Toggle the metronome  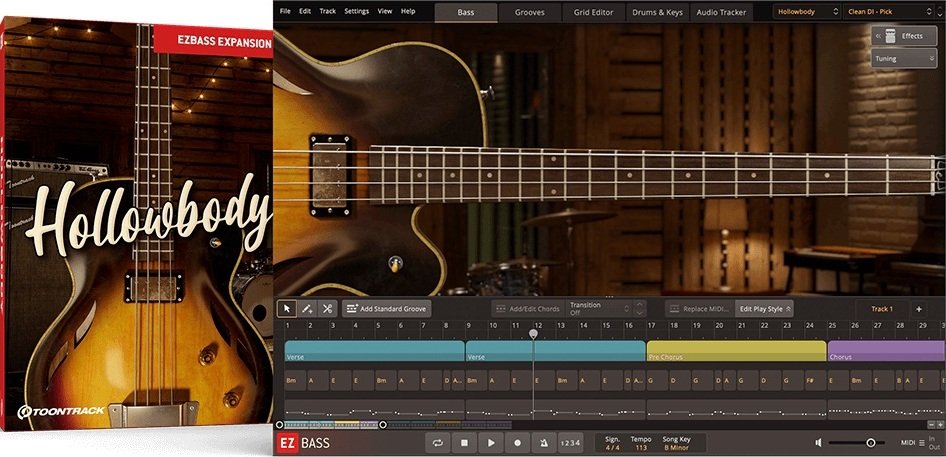[x=544, y=443]
